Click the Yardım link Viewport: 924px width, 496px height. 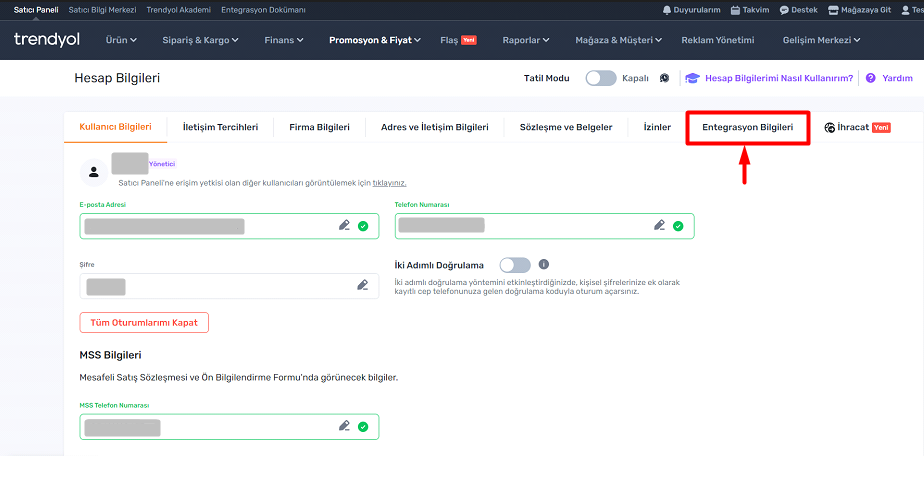[x=897, y=78]
